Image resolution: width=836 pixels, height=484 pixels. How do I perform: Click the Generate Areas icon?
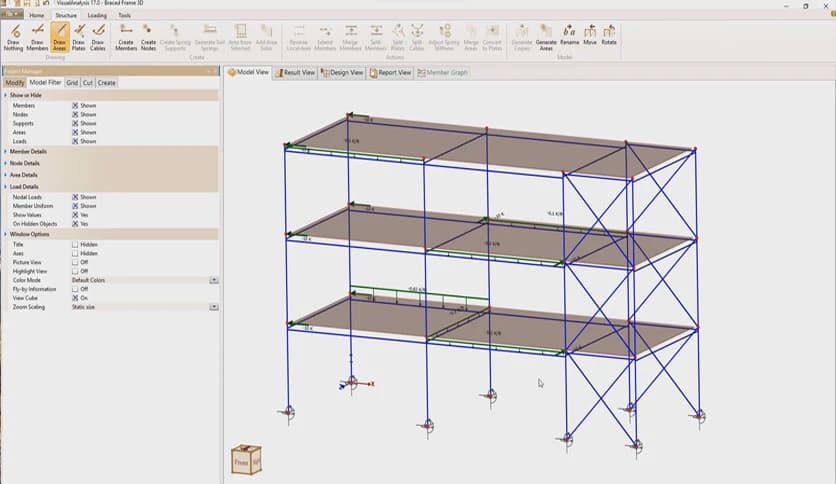pos(546,37)
